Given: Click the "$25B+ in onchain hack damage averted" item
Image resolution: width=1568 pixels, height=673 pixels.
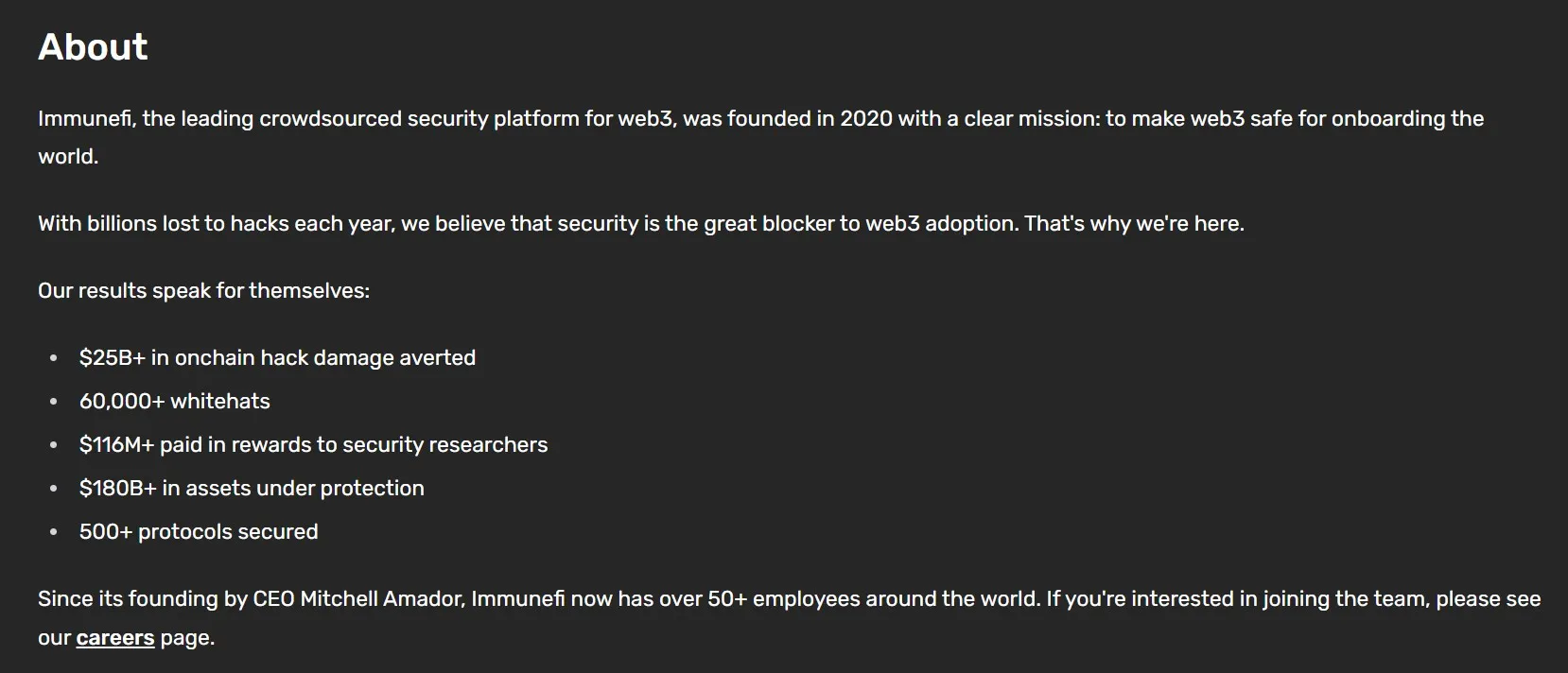Looking at the screenshot, I should 277,358.
